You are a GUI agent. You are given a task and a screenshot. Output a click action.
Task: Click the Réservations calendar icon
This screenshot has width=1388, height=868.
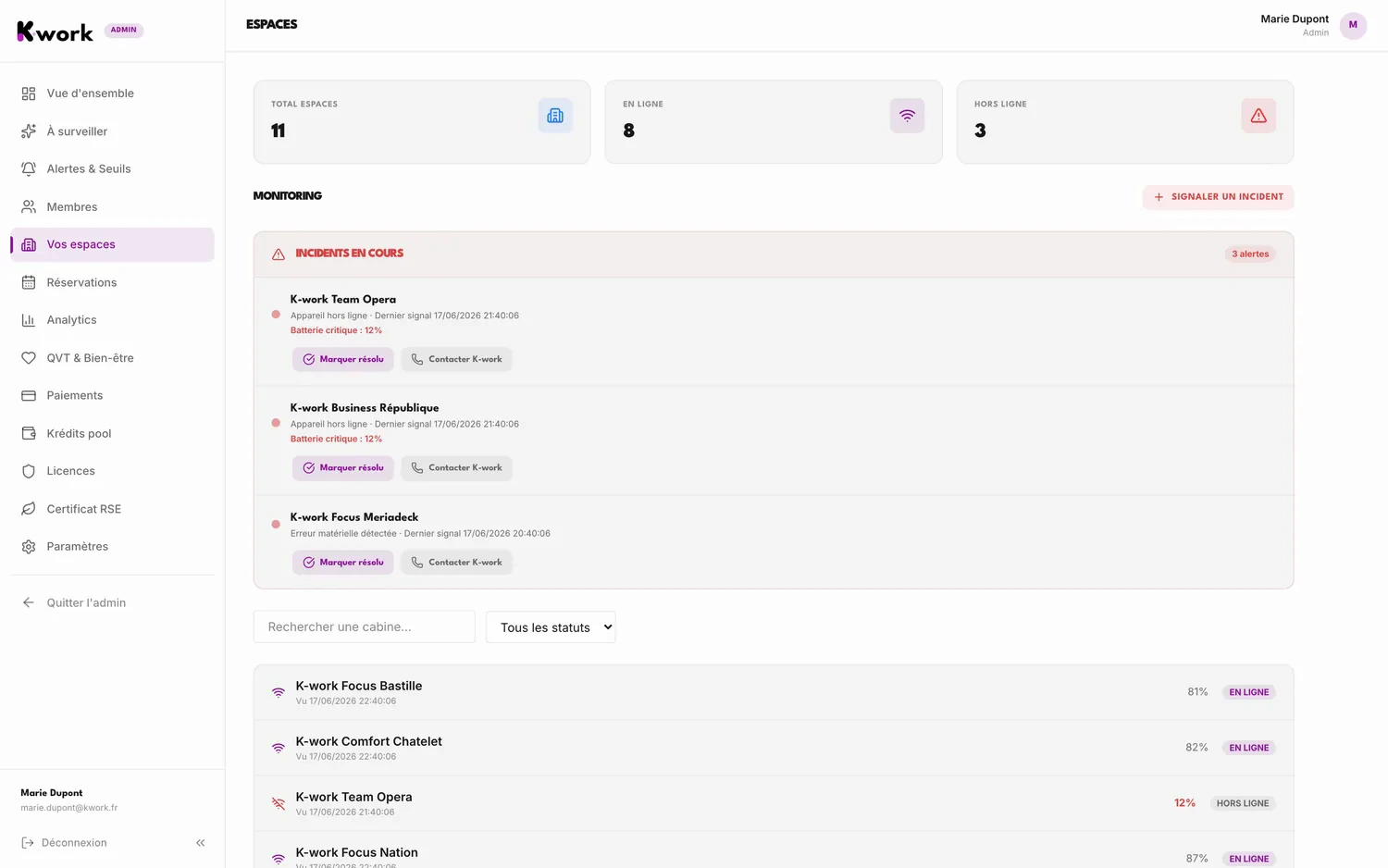tap(29, 282)
